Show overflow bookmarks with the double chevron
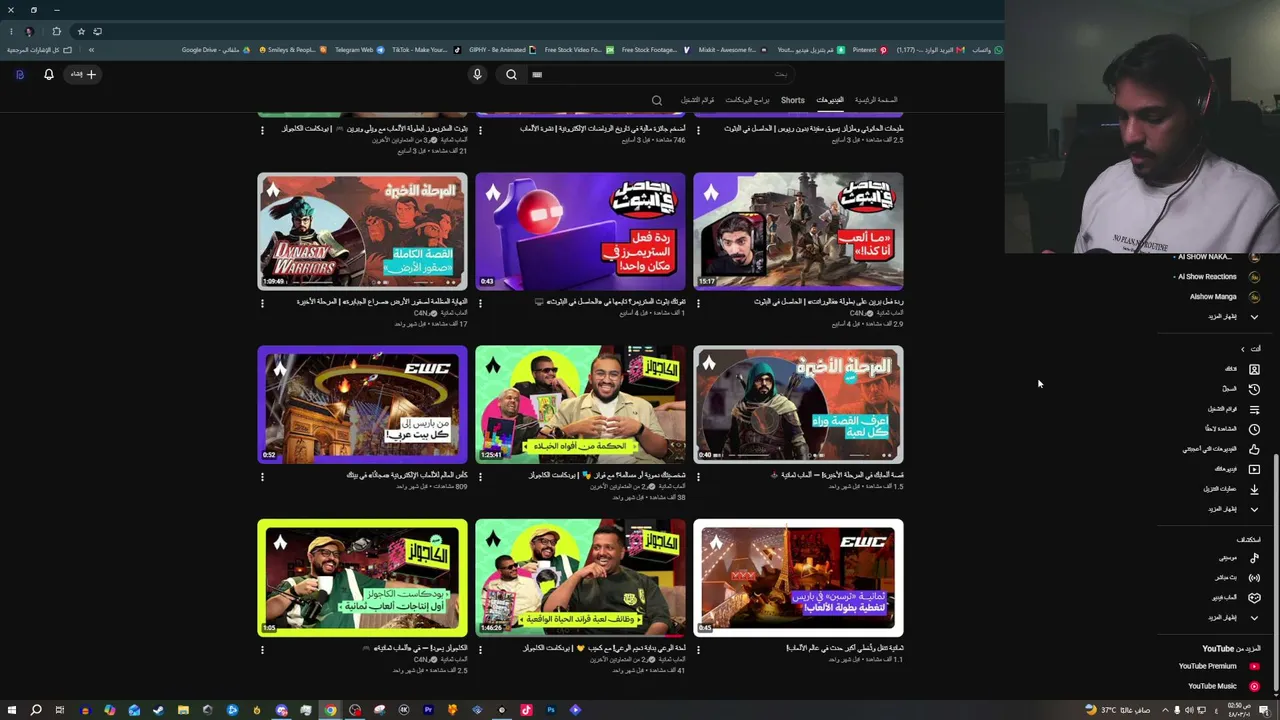Image resolution: width=1280 pixels, height=720 pixels. (x=91, y=50)
